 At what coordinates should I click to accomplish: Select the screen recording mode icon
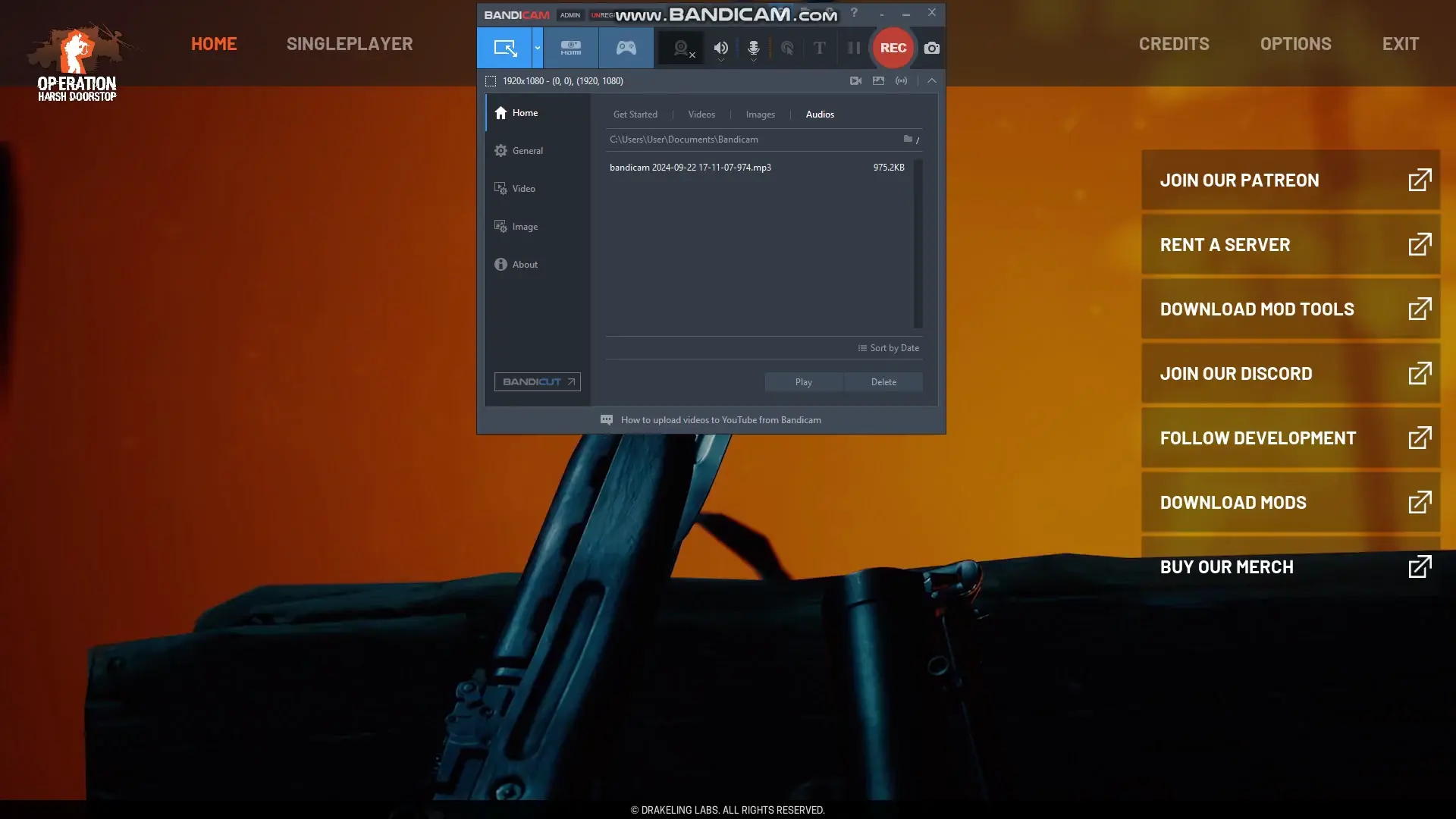click(x=504, y=48)
